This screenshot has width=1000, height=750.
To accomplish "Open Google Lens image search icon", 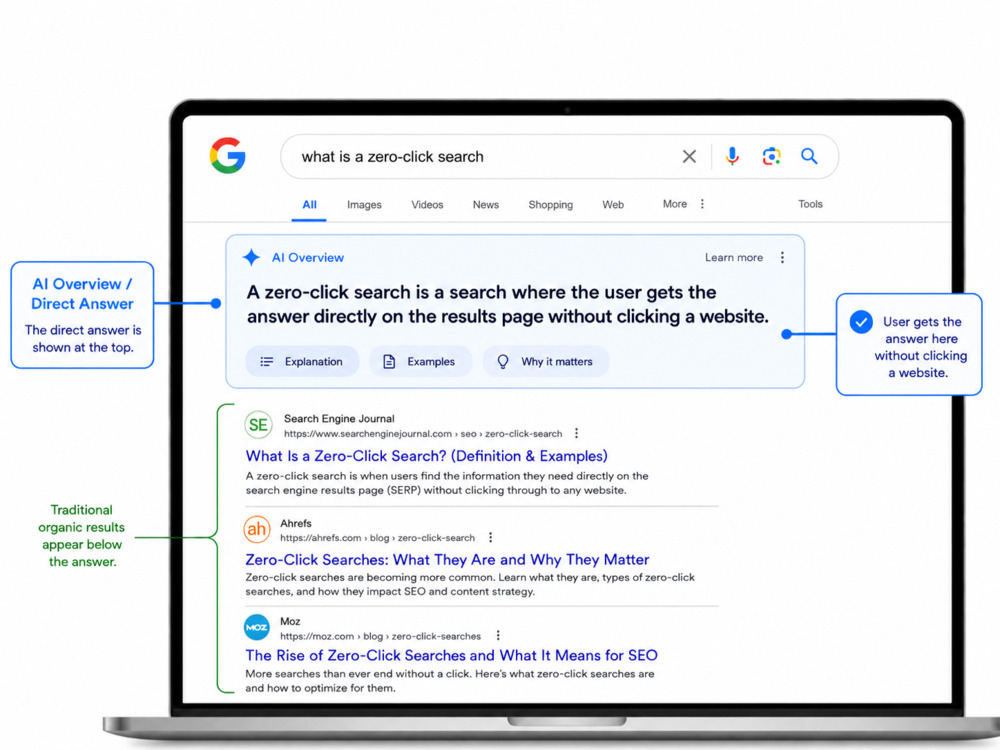I will pyautogui.click(x=771, y=156).
